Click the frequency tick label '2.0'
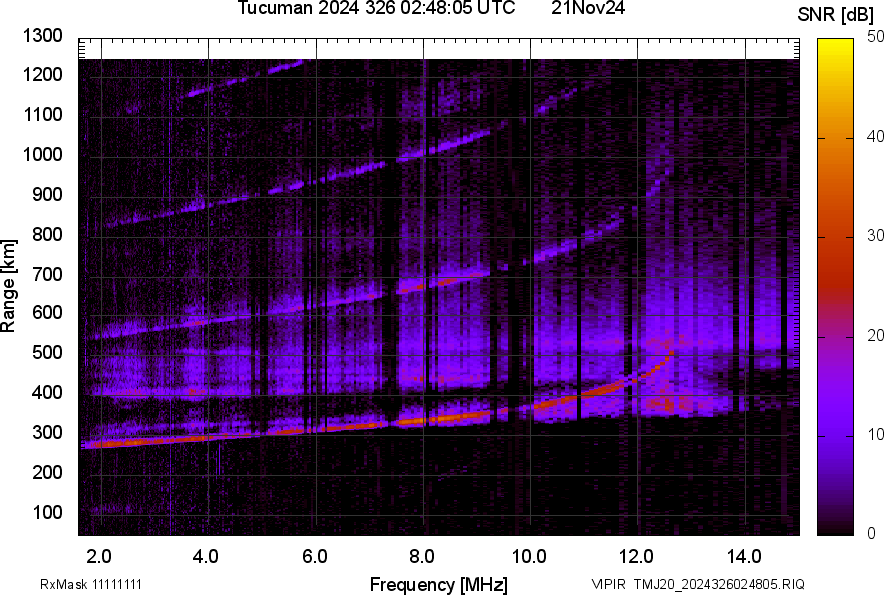Viewport: 884px width, 595px height. (99, 557)
